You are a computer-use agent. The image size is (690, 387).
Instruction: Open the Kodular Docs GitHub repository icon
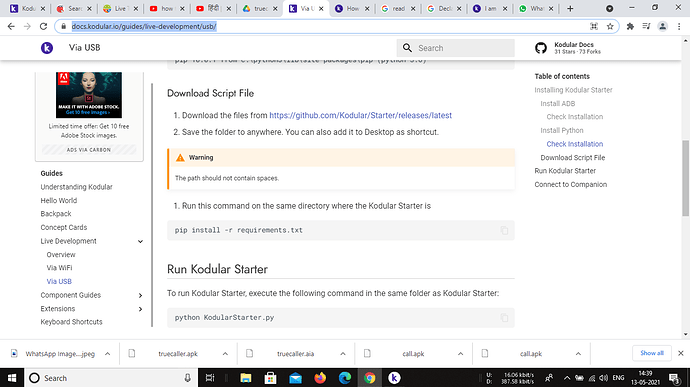541,48
